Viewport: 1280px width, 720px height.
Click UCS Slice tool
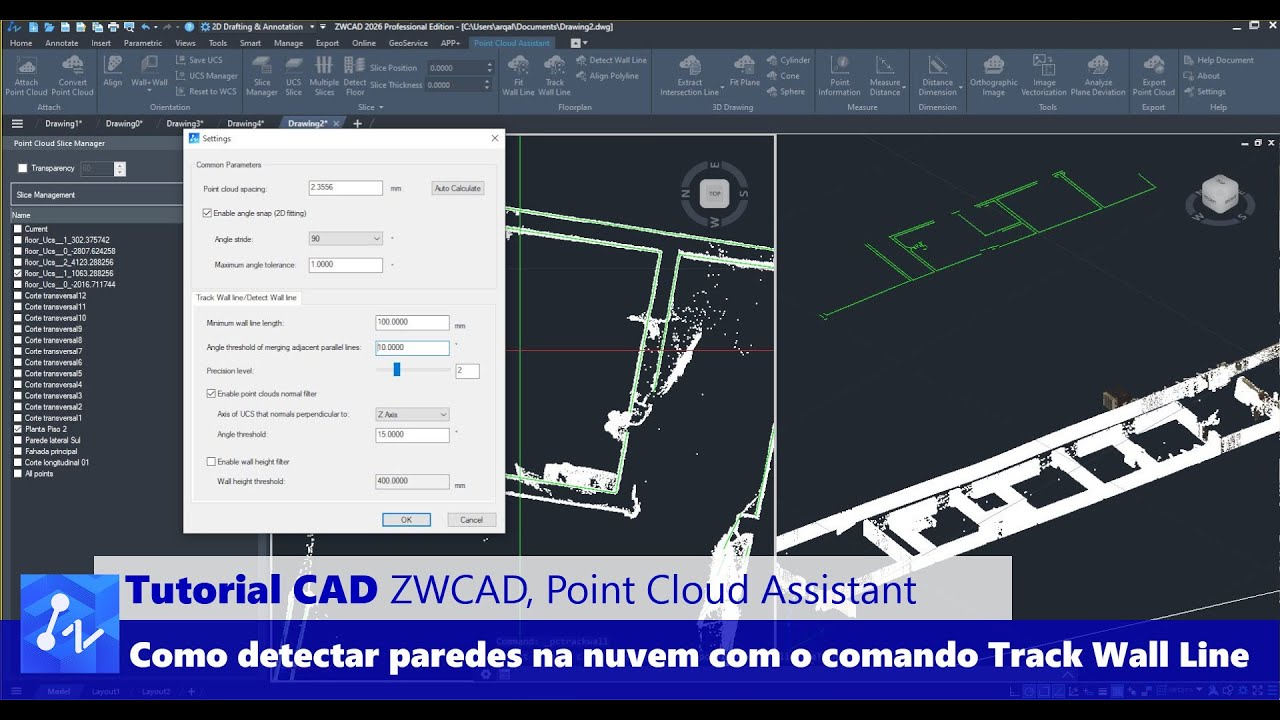293,75
